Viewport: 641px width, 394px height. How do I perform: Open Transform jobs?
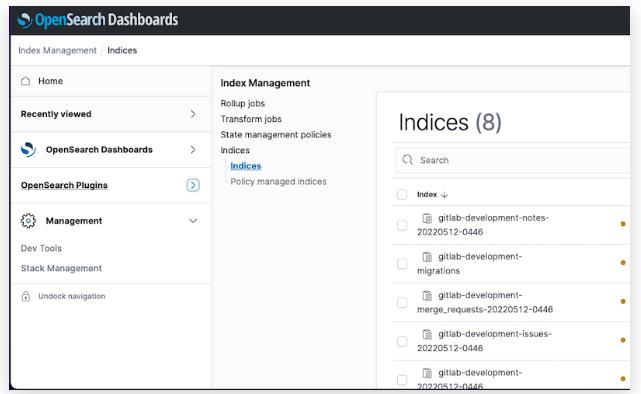click(x=251, y=119)
